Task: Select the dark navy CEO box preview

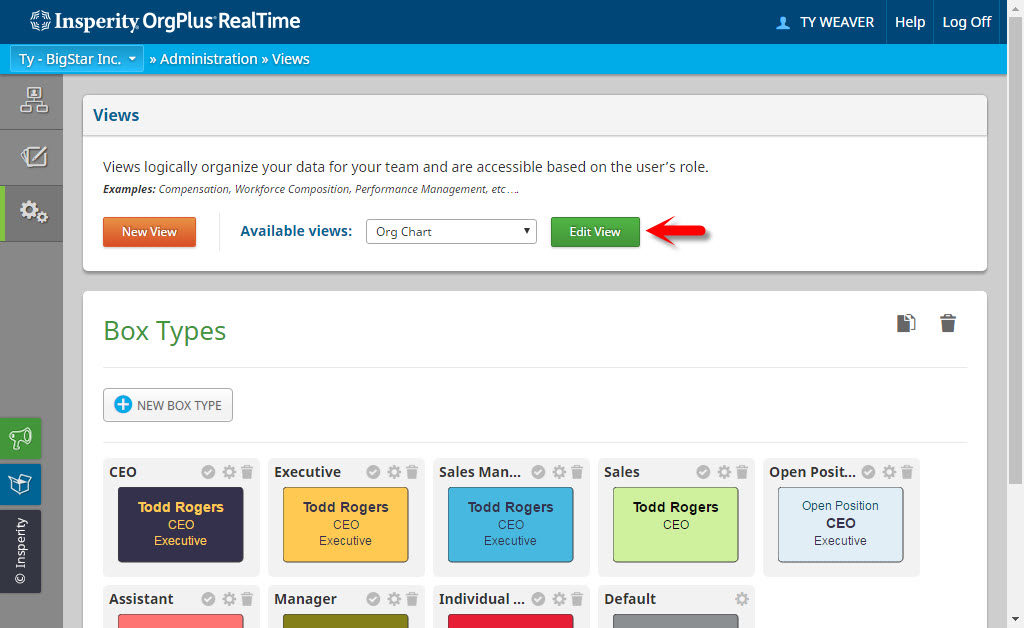Action: pos(180,524)
